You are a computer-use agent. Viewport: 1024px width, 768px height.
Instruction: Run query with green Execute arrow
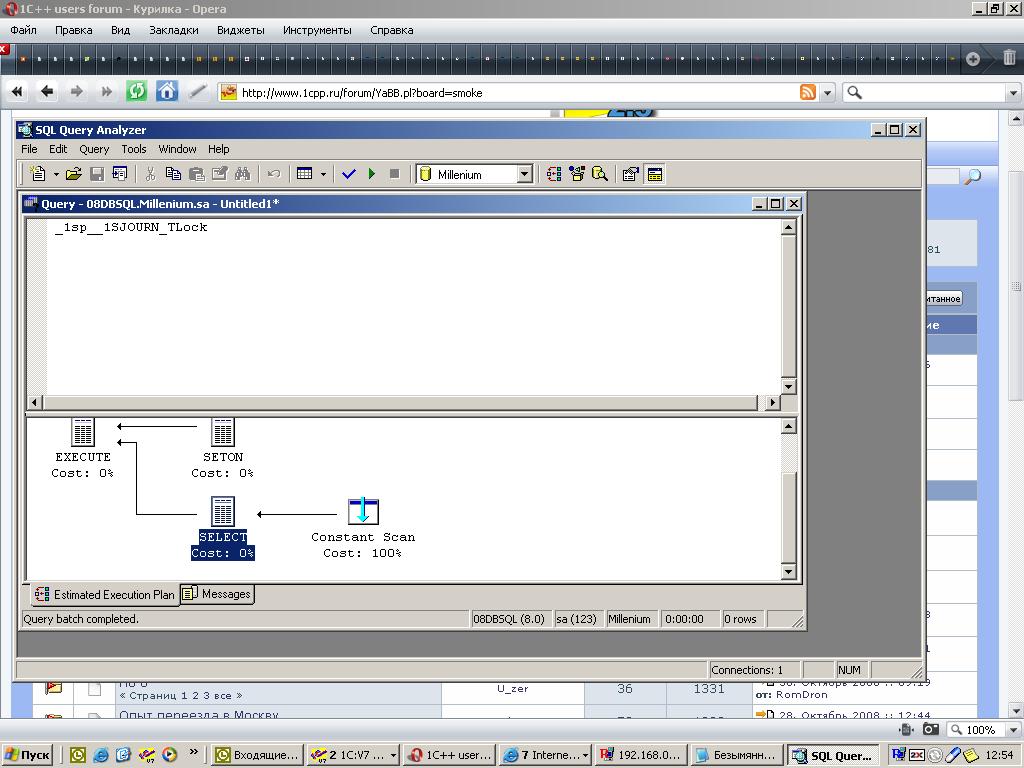pyautogui.click(x=372, y=174)
